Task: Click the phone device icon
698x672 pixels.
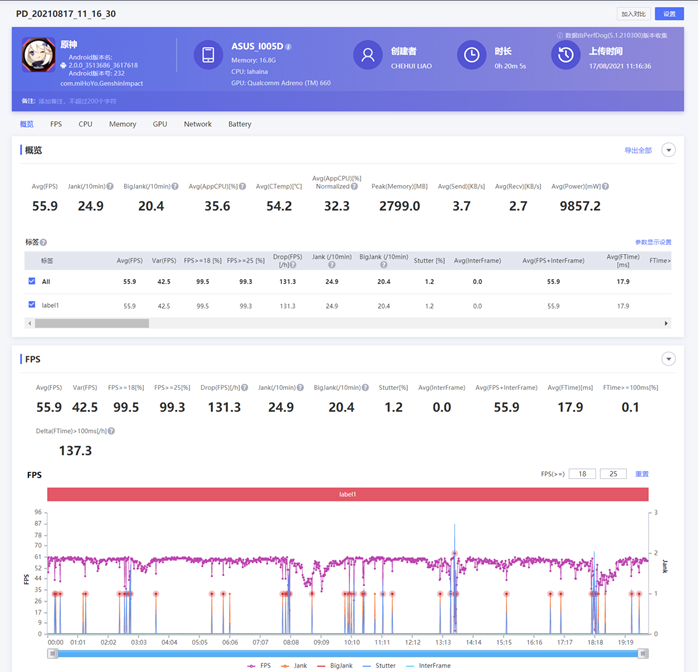Action: coord(208,56)
